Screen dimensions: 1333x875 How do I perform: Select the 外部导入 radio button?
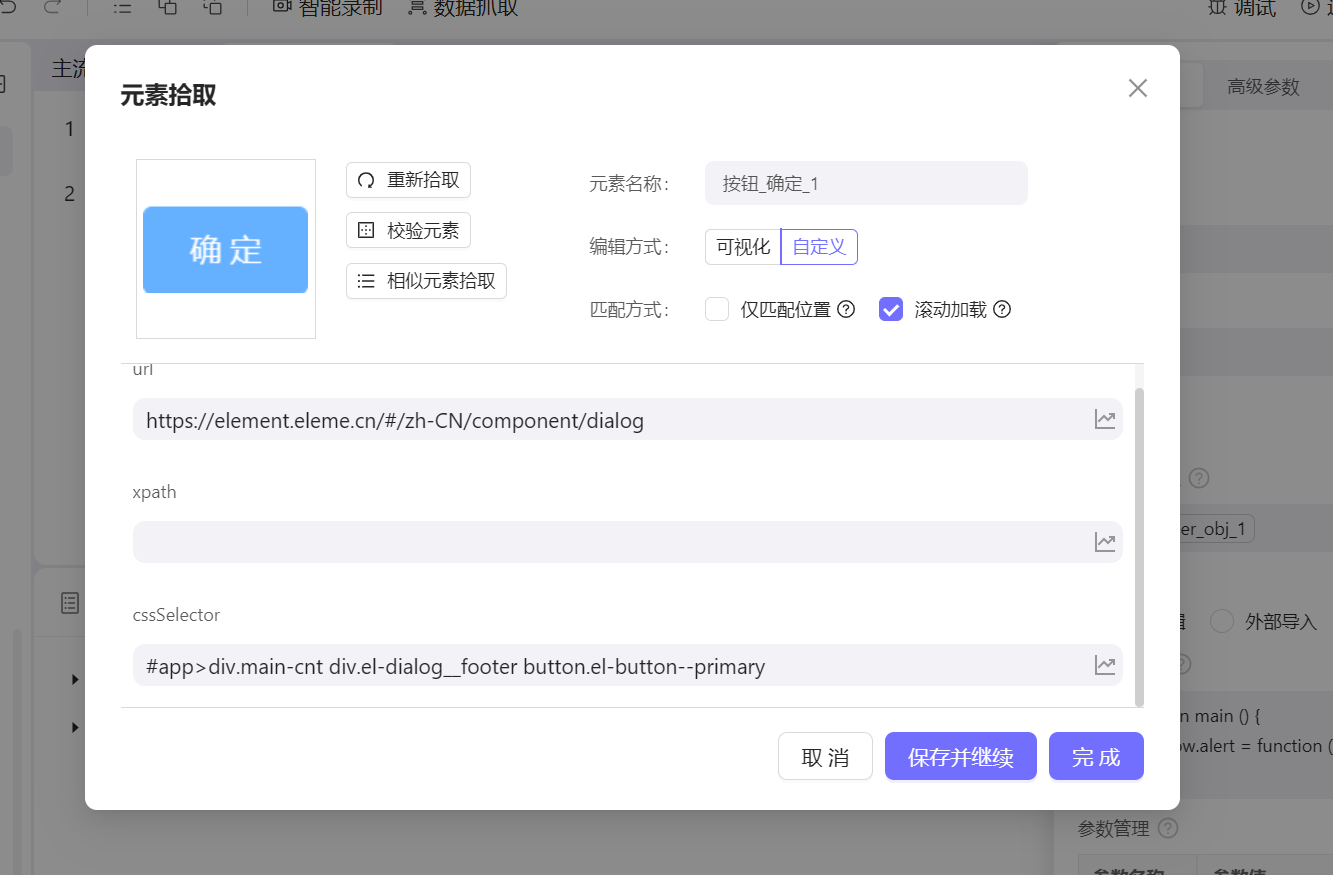pos(1222,621)
